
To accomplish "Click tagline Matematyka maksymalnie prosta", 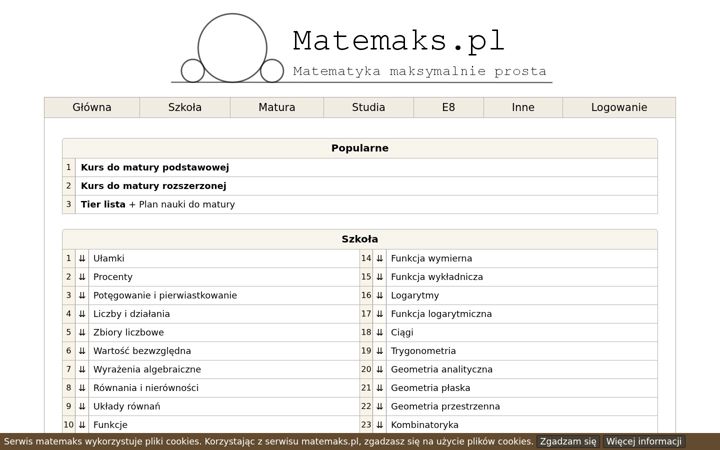I will [x=420, y=72].
